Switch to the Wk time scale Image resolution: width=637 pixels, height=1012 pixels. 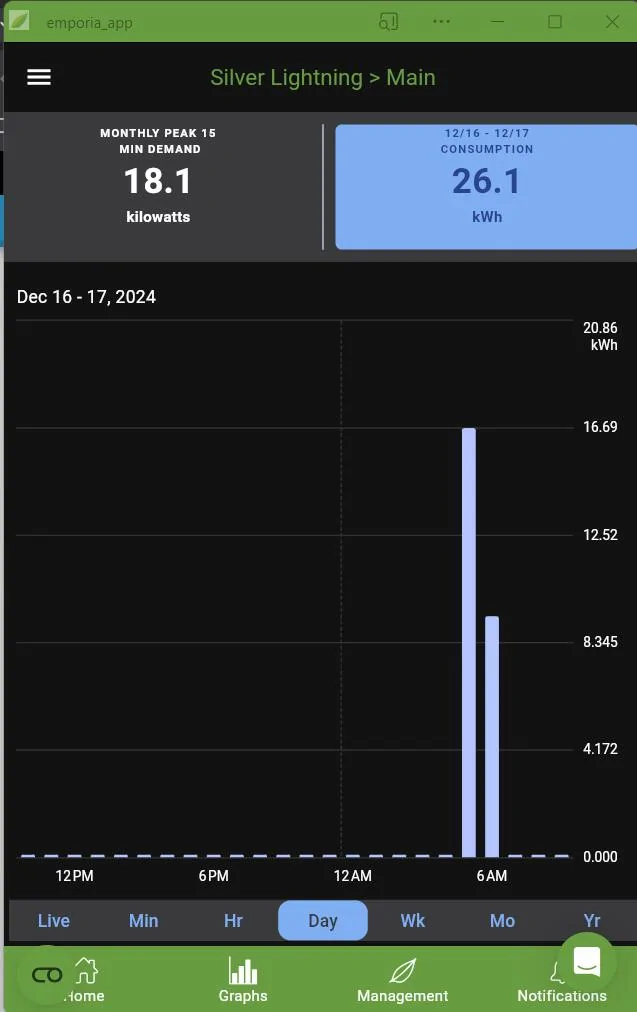(x=413, y=921)
